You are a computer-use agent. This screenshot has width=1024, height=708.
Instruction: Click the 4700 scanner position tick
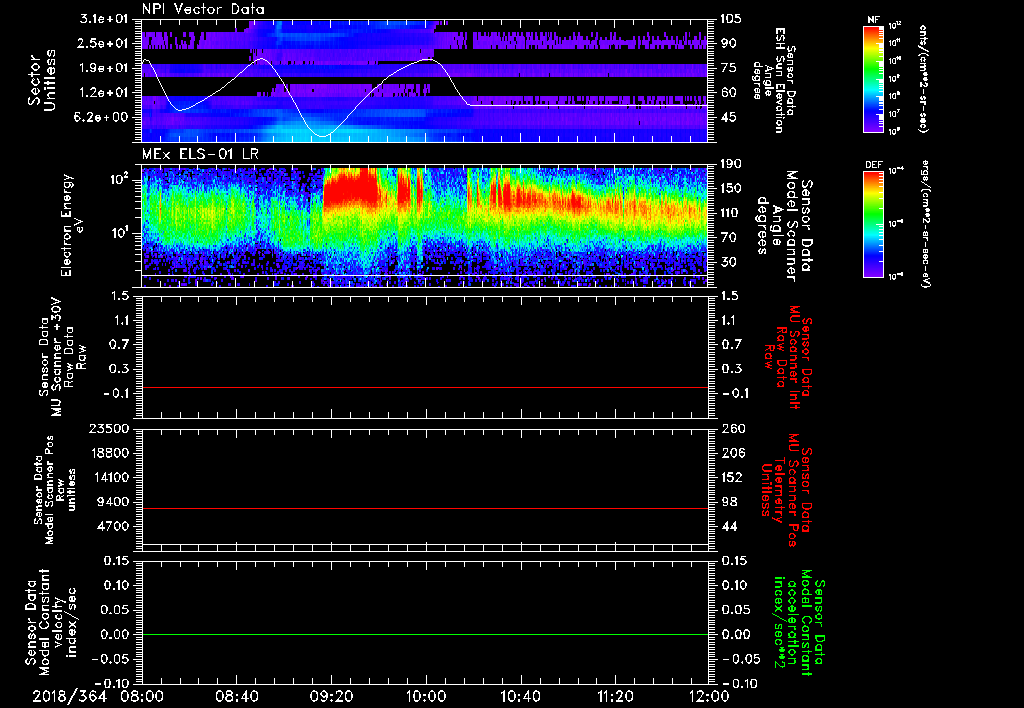[x=114, y=526]
